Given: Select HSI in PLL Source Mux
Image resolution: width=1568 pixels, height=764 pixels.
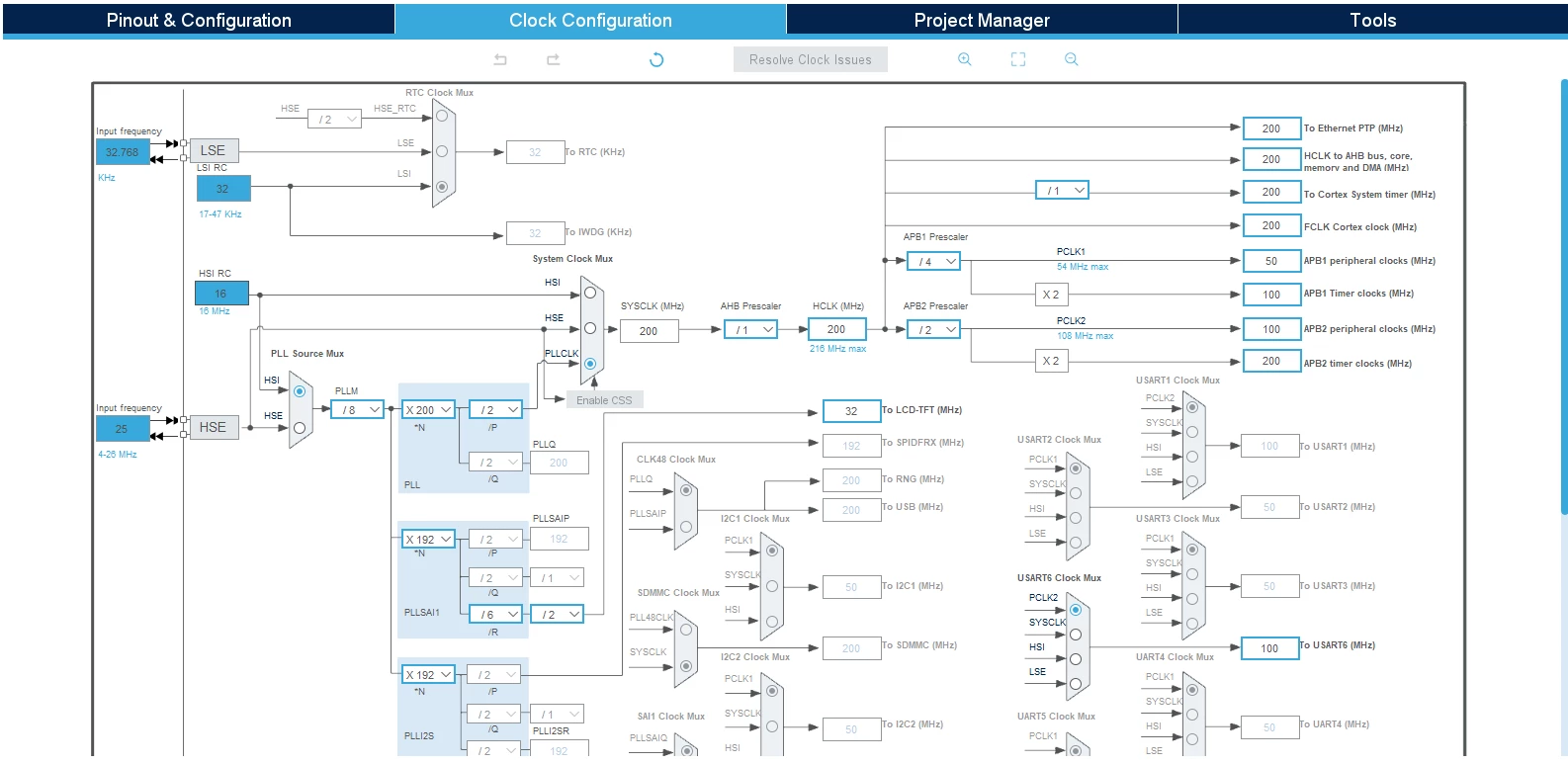Looking at the screenshot, I should tap(300, 391).
